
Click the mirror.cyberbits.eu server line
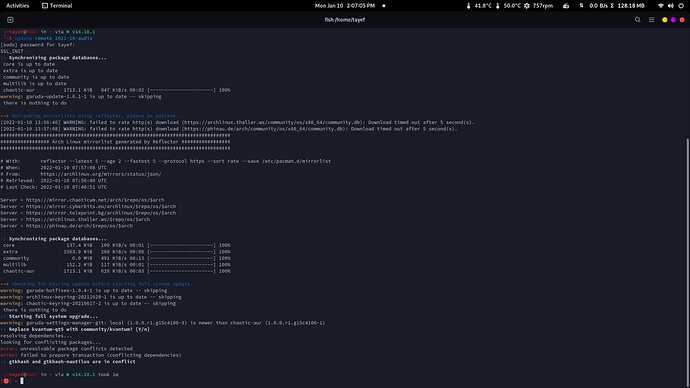pos(88,206)
